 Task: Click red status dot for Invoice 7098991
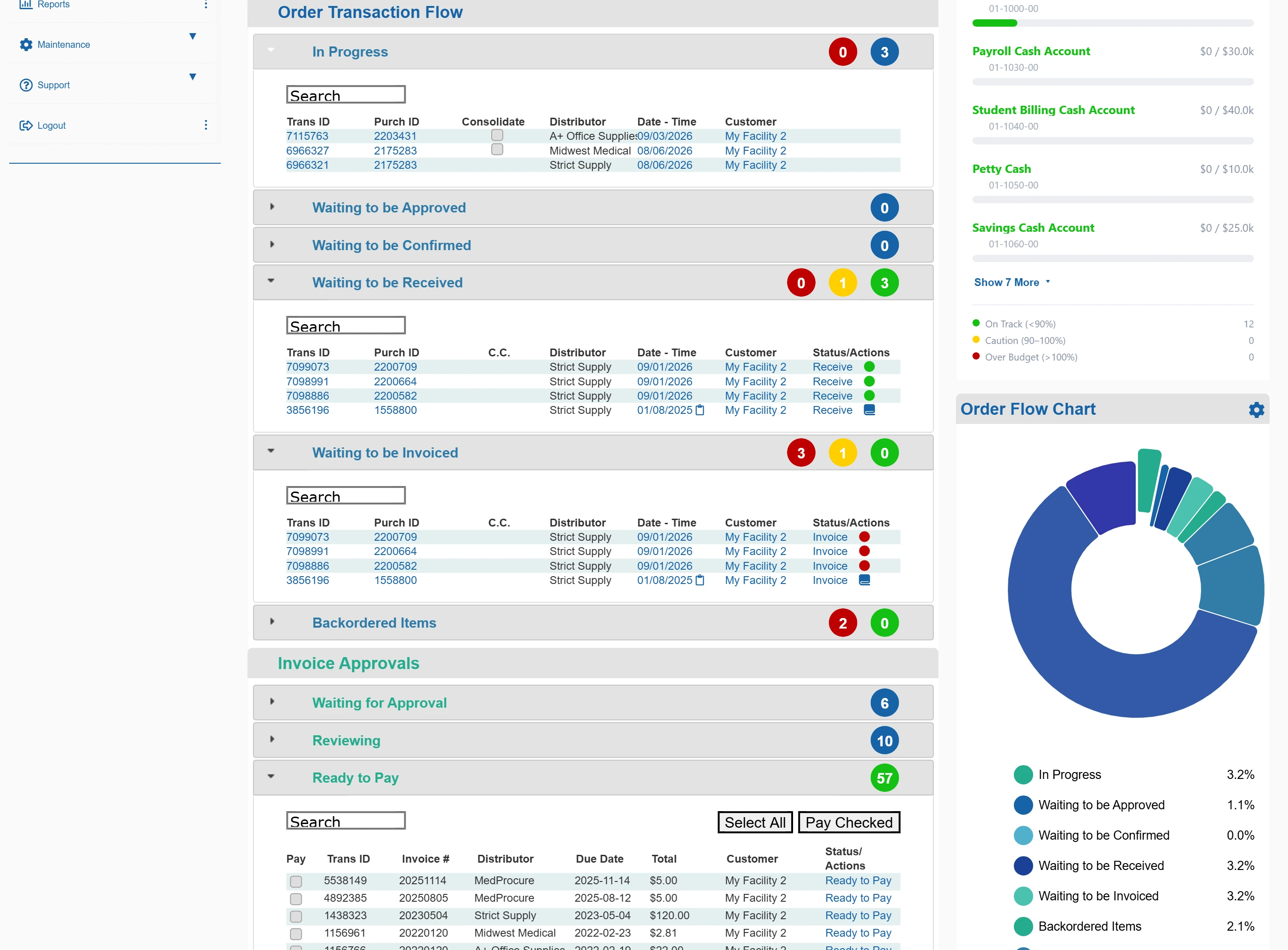coord(864,551)
